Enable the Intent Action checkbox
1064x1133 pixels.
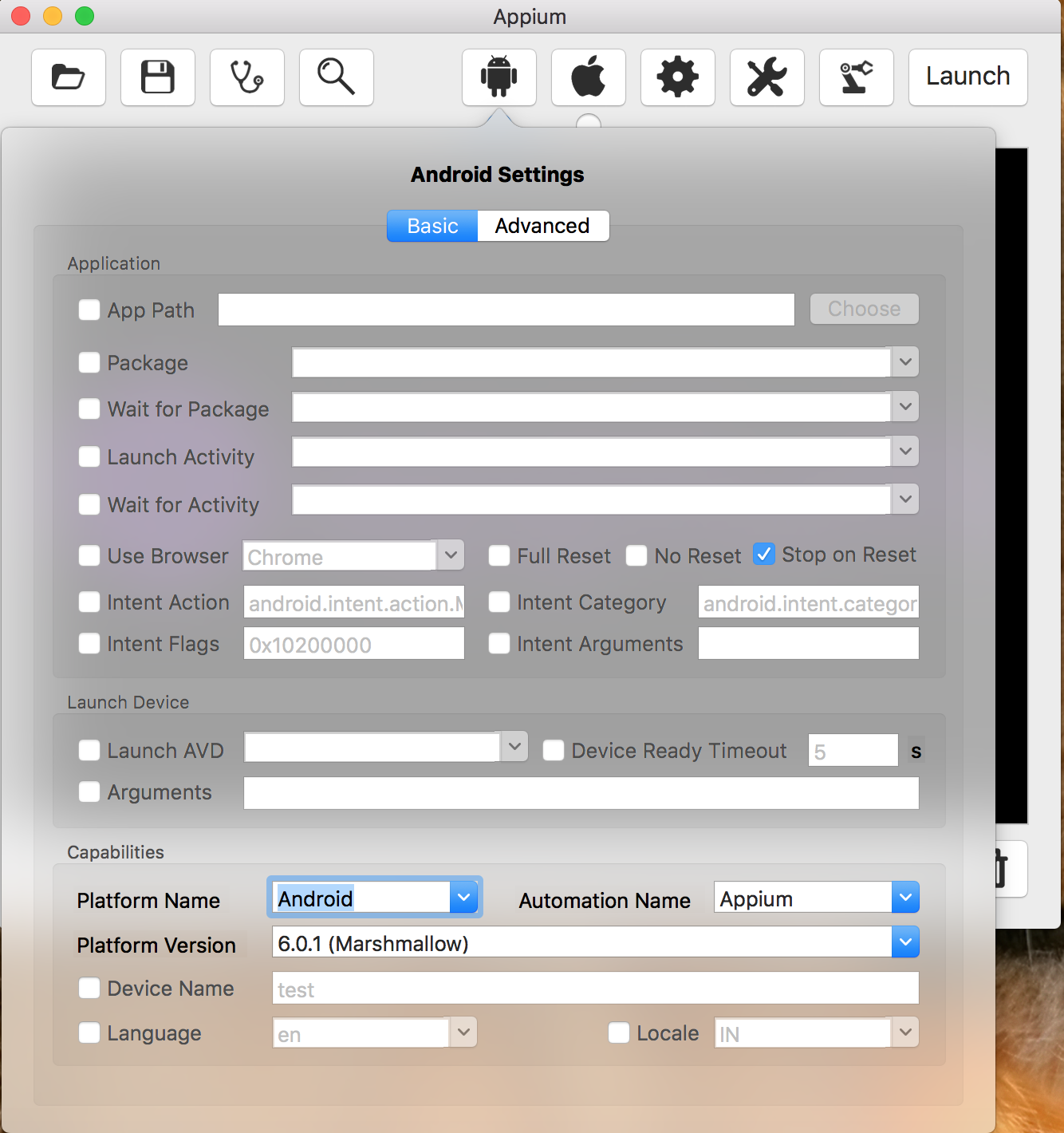pos(89,602)
